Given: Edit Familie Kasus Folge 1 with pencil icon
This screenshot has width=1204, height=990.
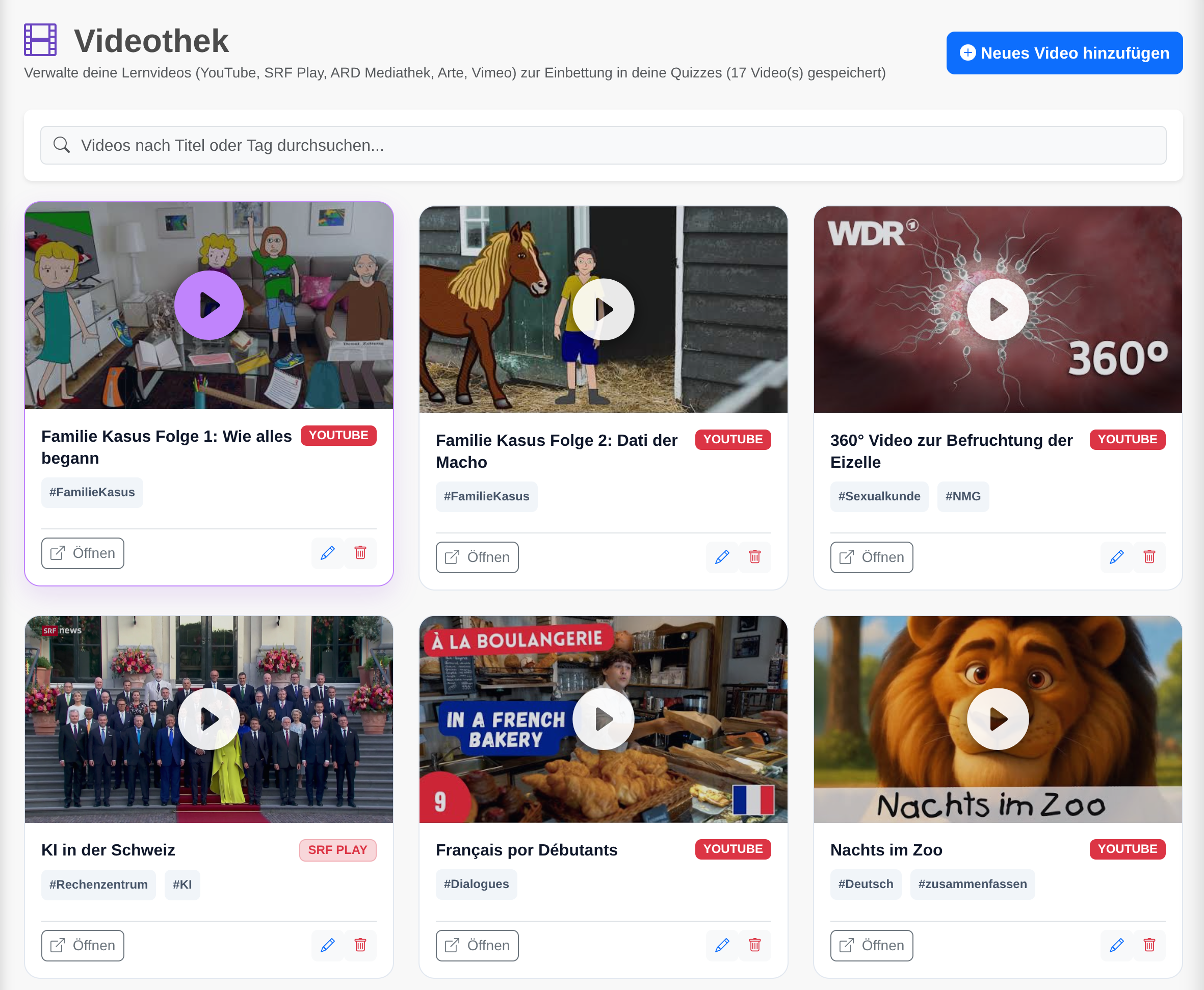Looking at the screenshot, I should click(x=328, y=553).
